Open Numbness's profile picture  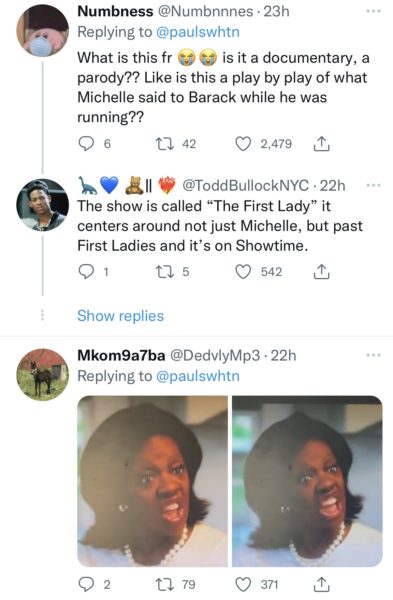(42, 31)
